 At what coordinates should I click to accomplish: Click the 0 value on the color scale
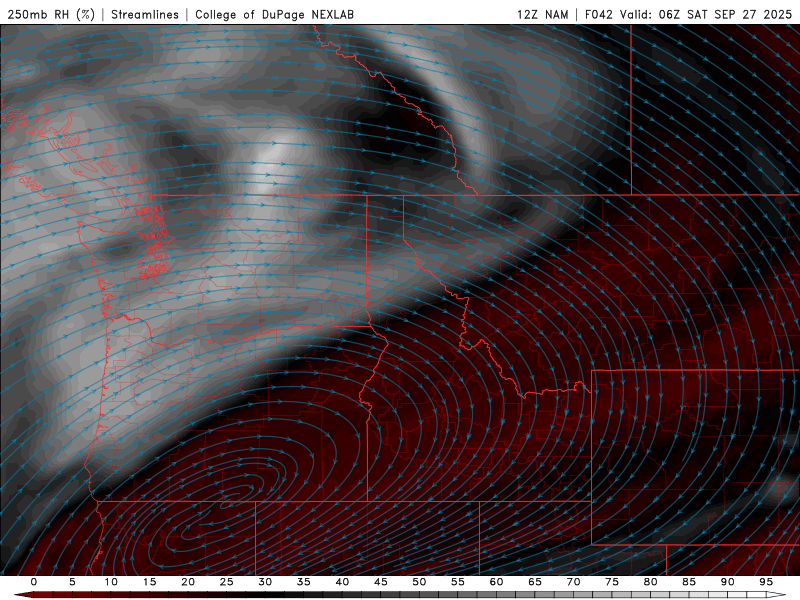[34, 582]
